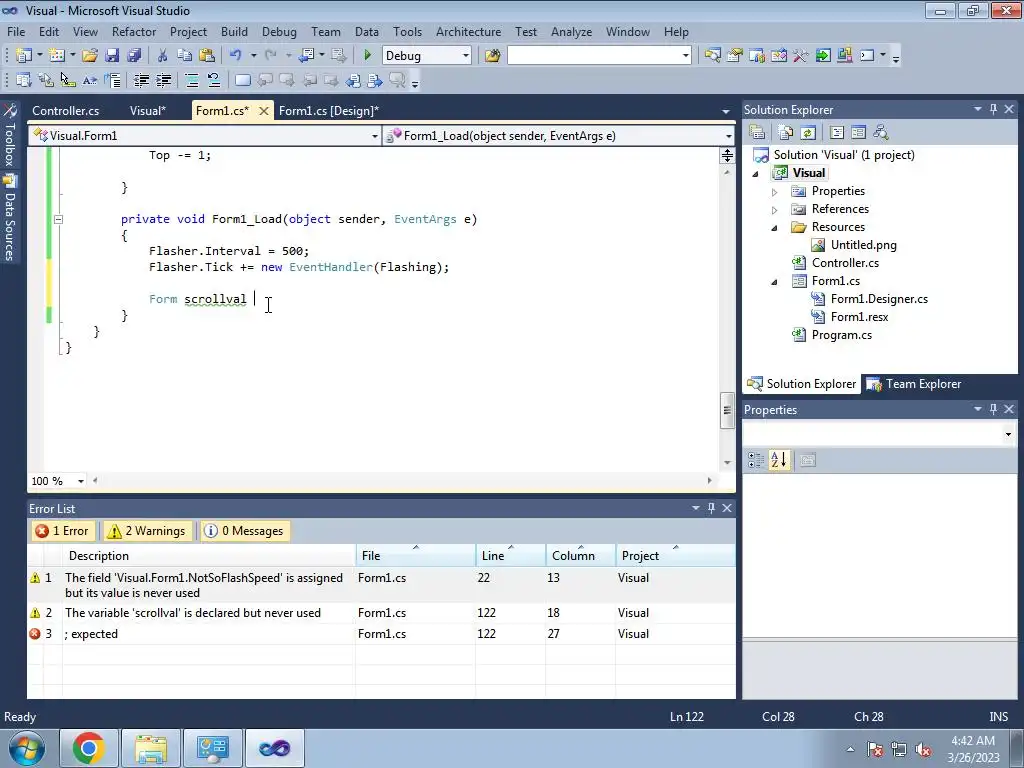Open the Architecture menu
Screen dimensions: 1024x768
point(468,31)
